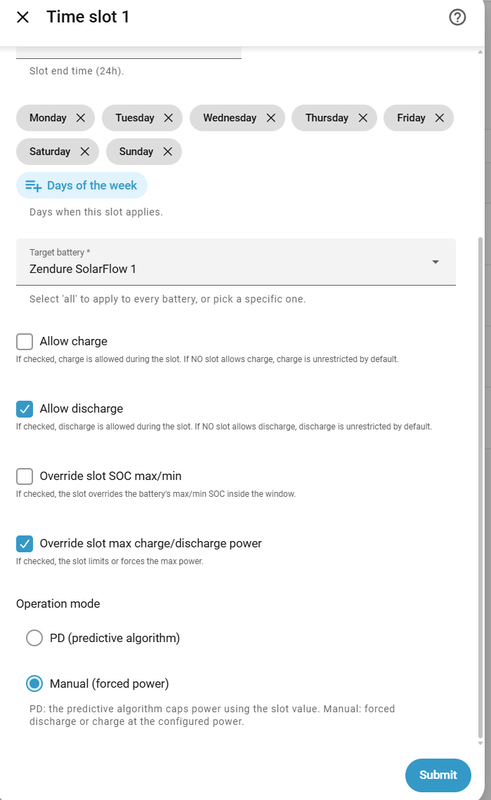Remove Thursday chip with its X
The height and width of the screenshot is (800, 491).
click(363, 118)
